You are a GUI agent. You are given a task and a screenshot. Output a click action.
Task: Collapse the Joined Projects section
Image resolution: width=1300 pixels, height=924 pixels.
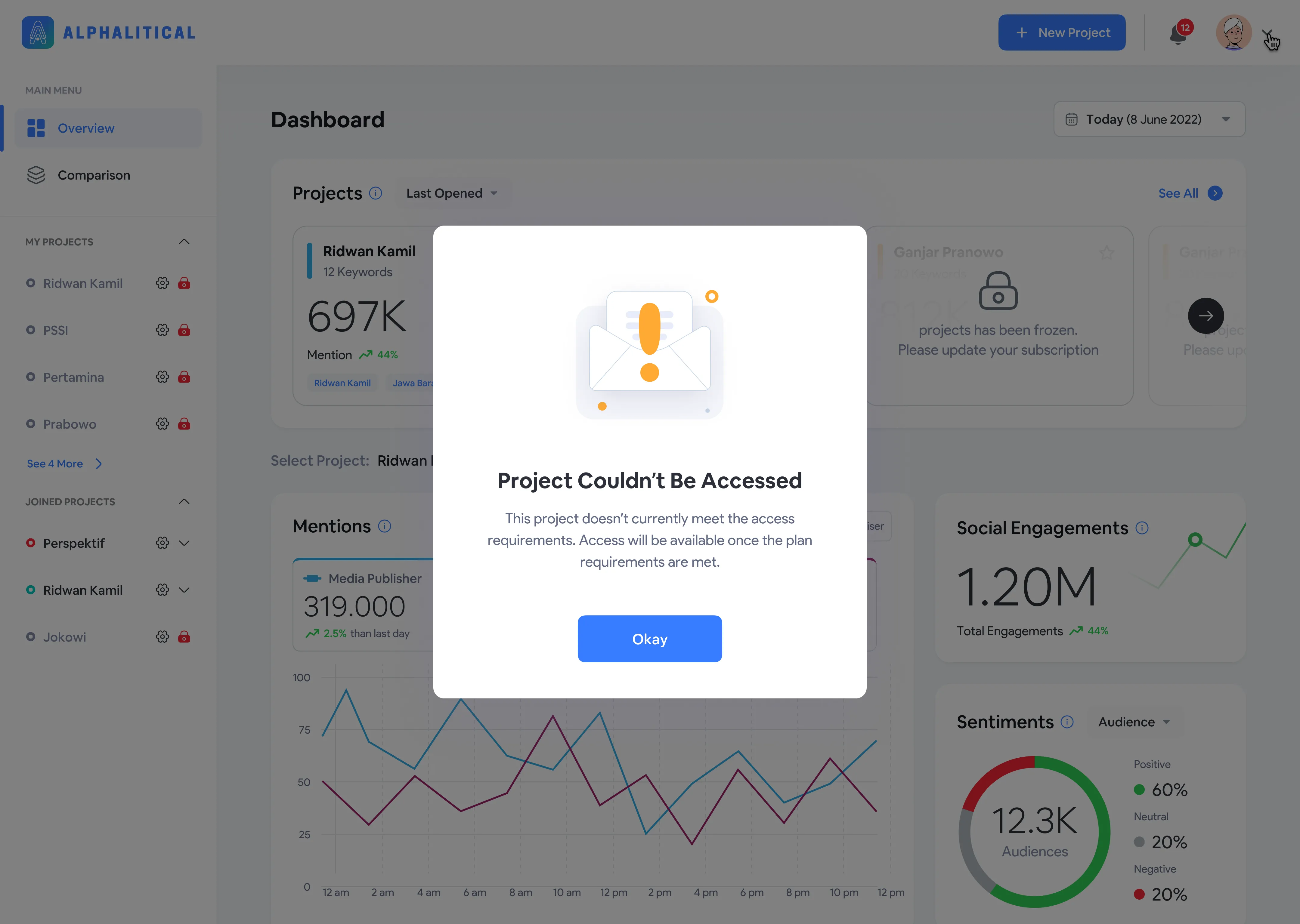(184, 502)
